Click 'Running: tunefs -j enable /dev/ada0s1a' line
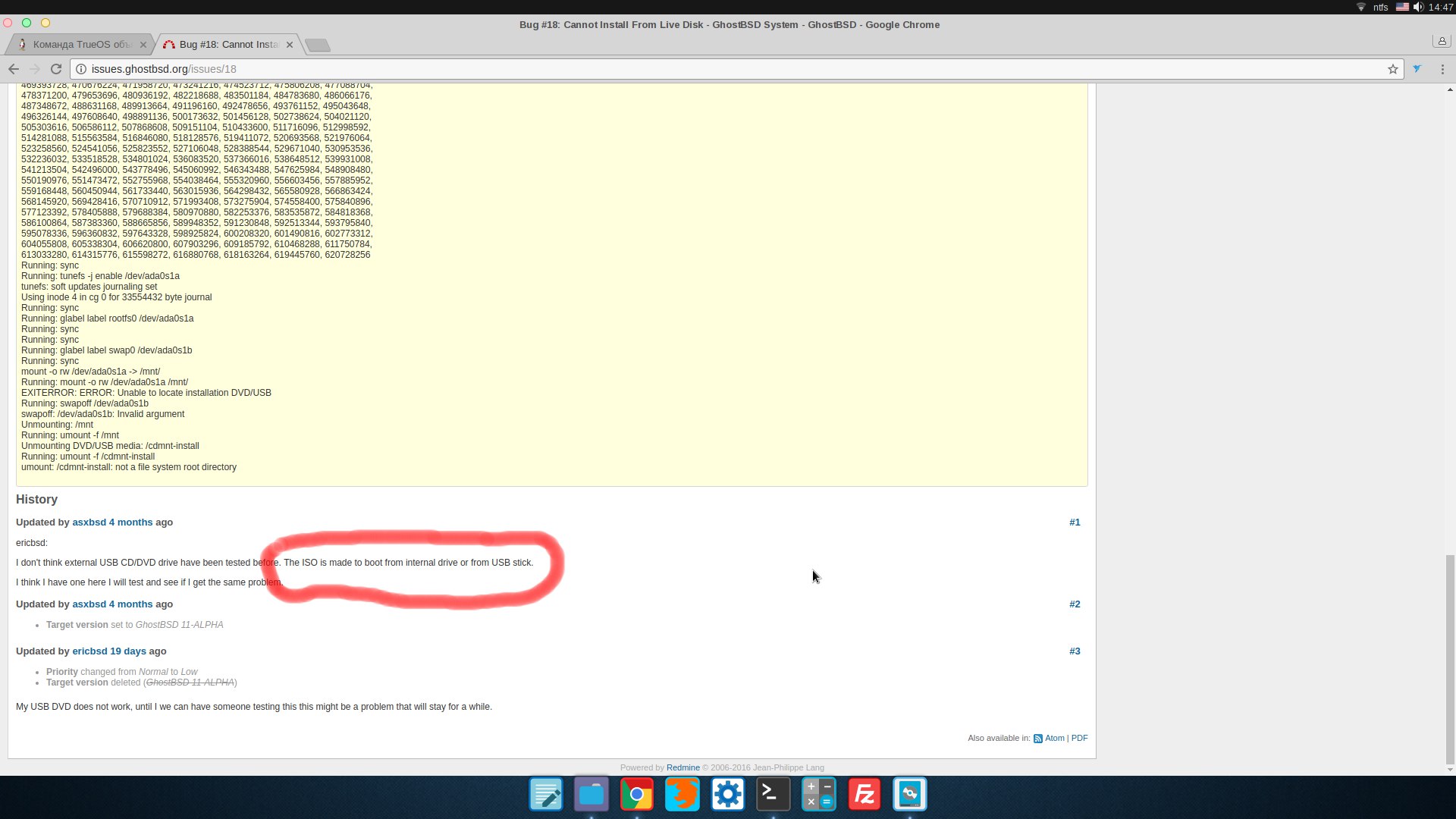Viewport: 1456px width, 819px height. [100, 276]
